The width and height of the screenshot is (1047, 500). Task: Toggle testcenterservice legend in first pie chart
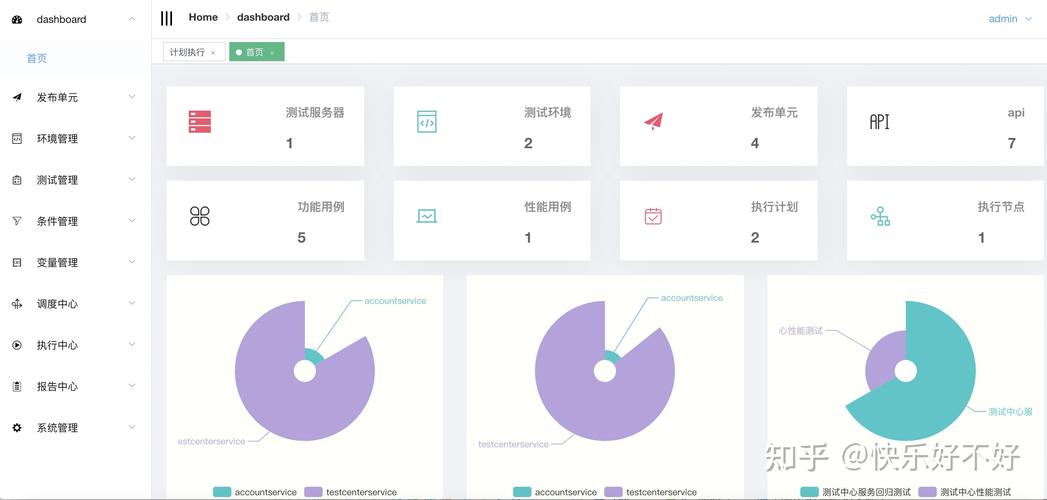pyautogui.click(x=351, y=492)
